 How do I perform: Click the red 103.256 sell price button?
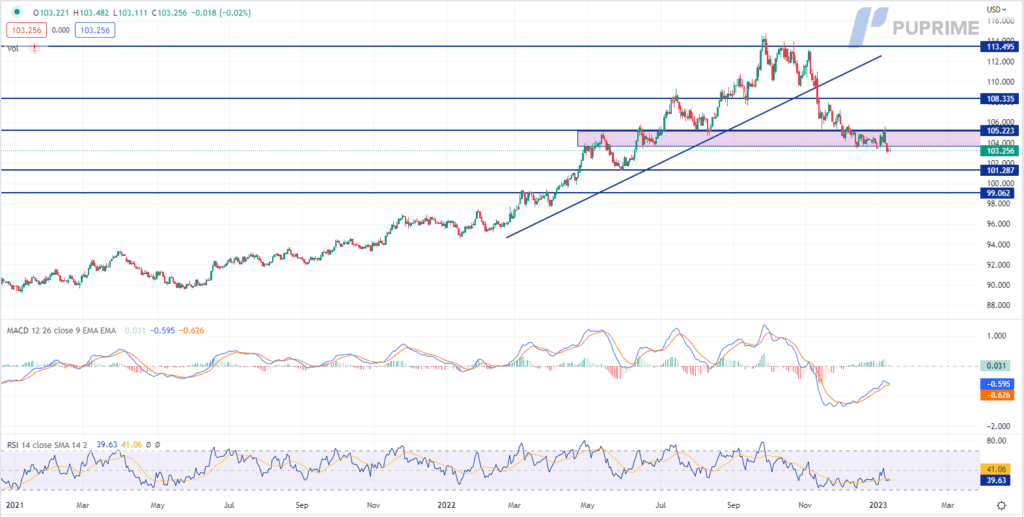pos(24,30)
